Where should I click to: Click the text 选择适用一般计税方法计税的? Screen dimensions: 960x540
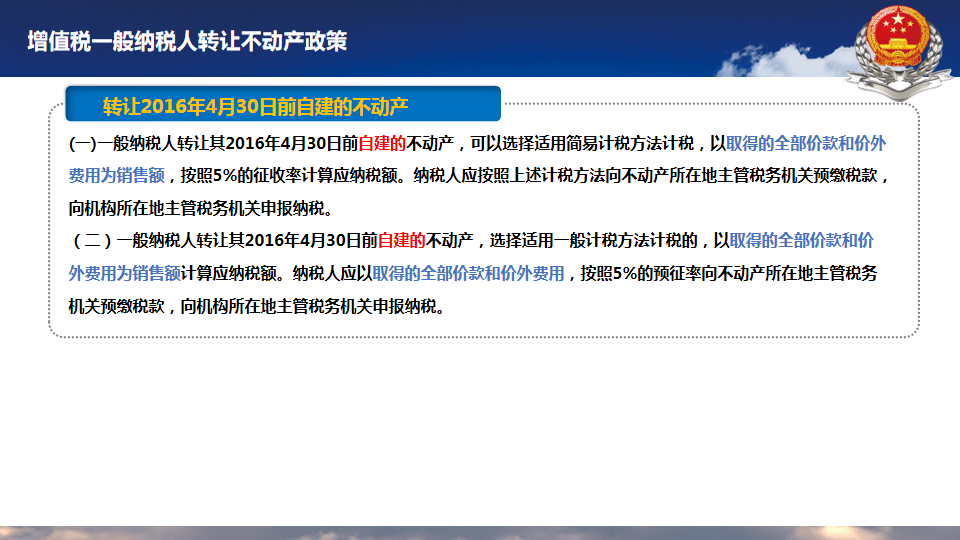click(x=593, y=241)
